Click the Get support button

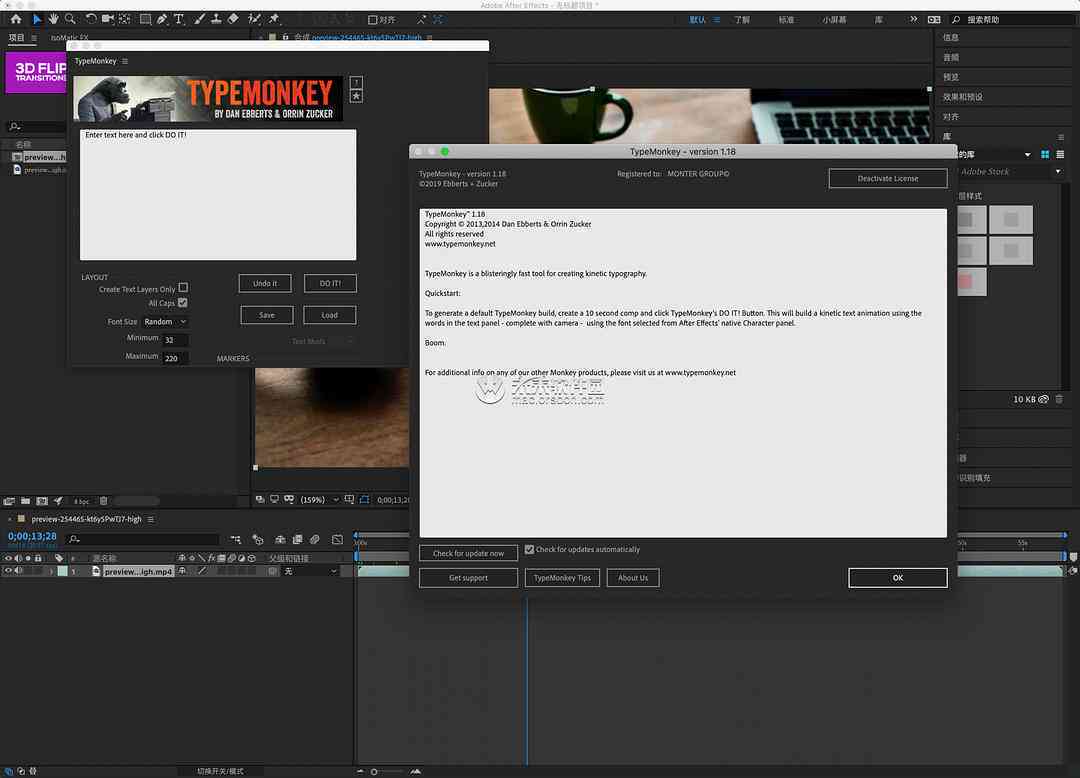[468, 578]
